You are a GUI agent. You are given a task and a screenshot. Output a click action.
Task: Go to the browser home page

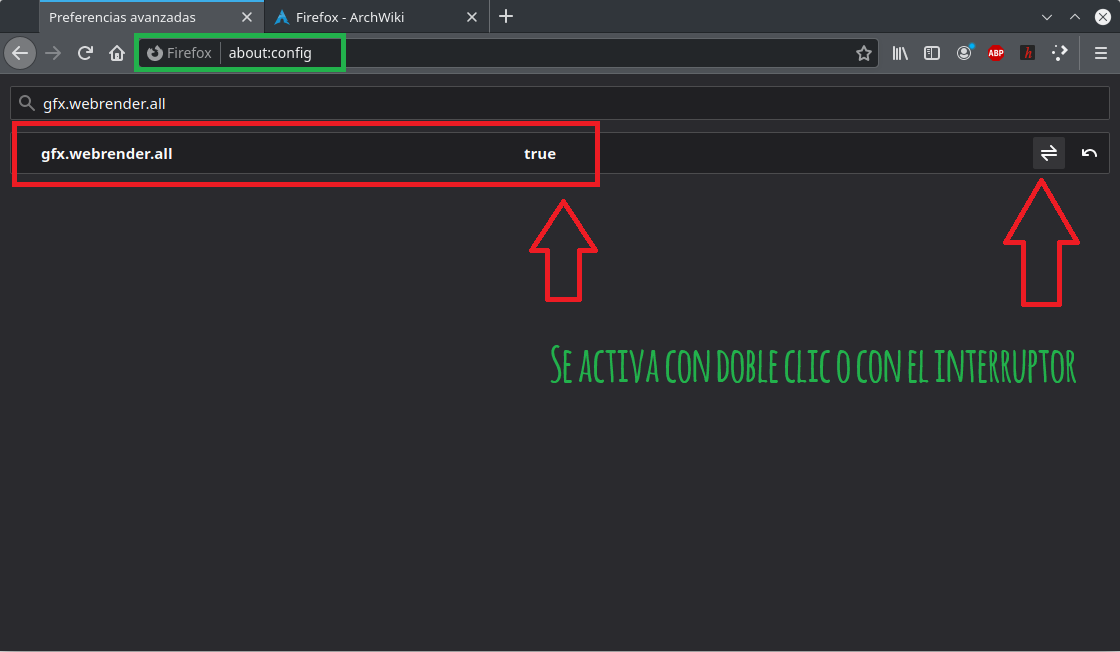pyautogui.click(x=116, y=53)
